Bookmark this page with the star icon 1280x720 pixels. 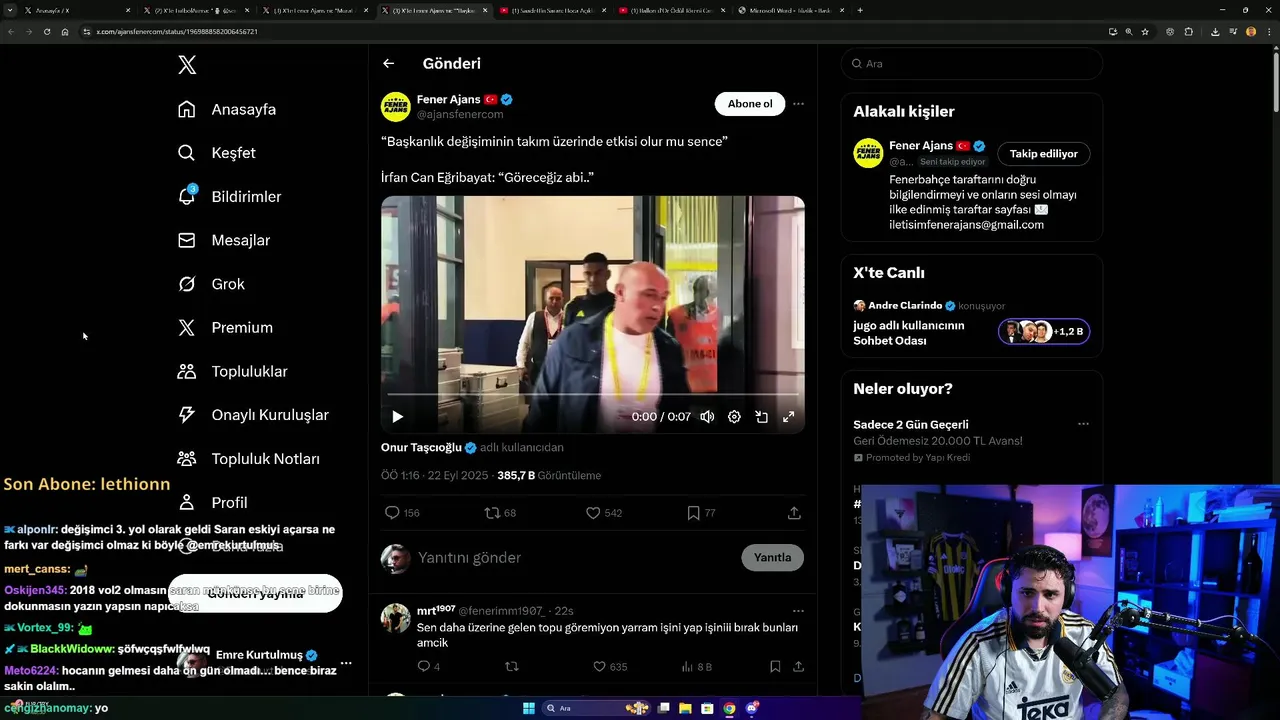1145,31
